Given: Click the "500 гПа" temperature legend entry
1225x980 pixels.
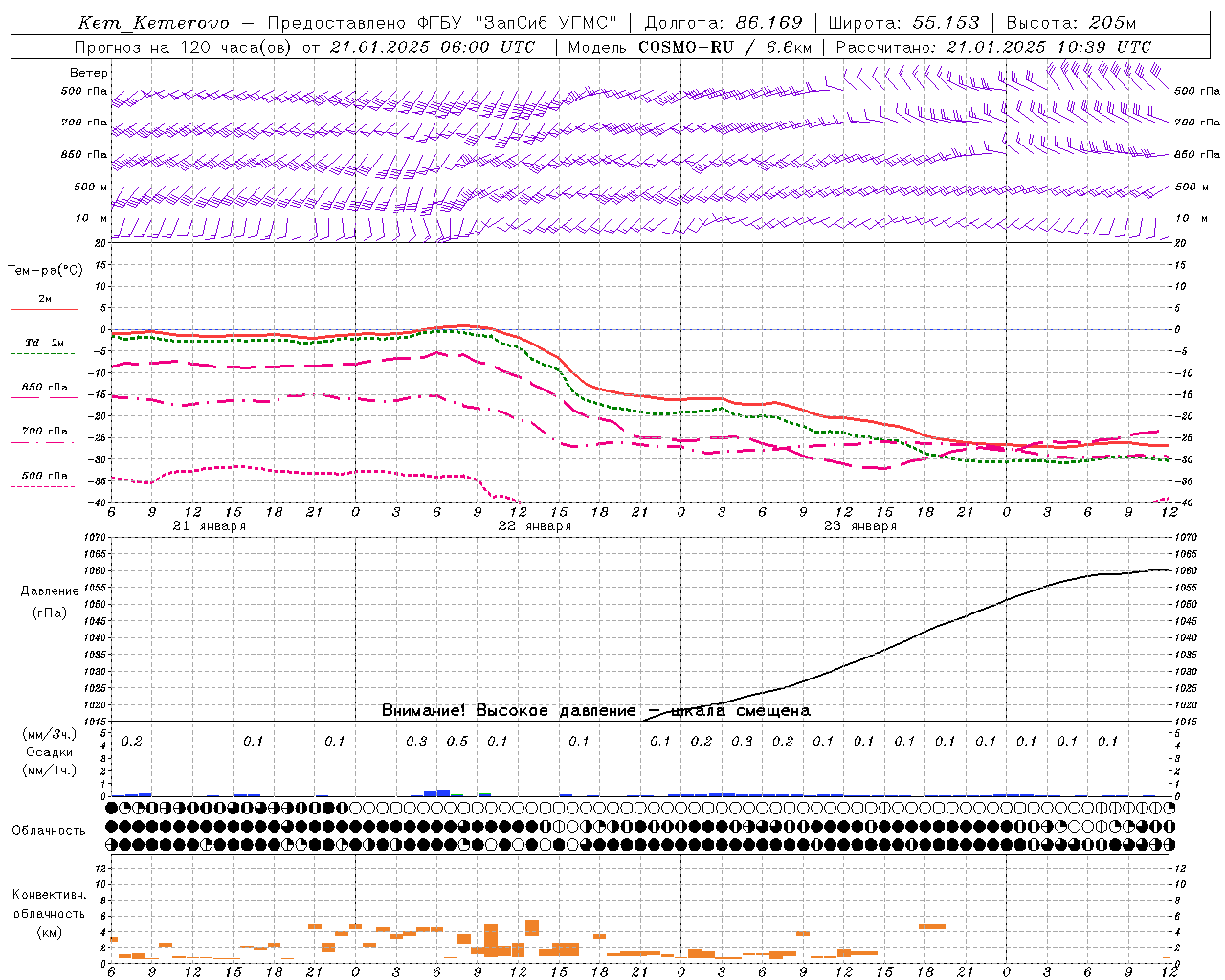Looking at the screenshot, I should [x=45, y=476].
